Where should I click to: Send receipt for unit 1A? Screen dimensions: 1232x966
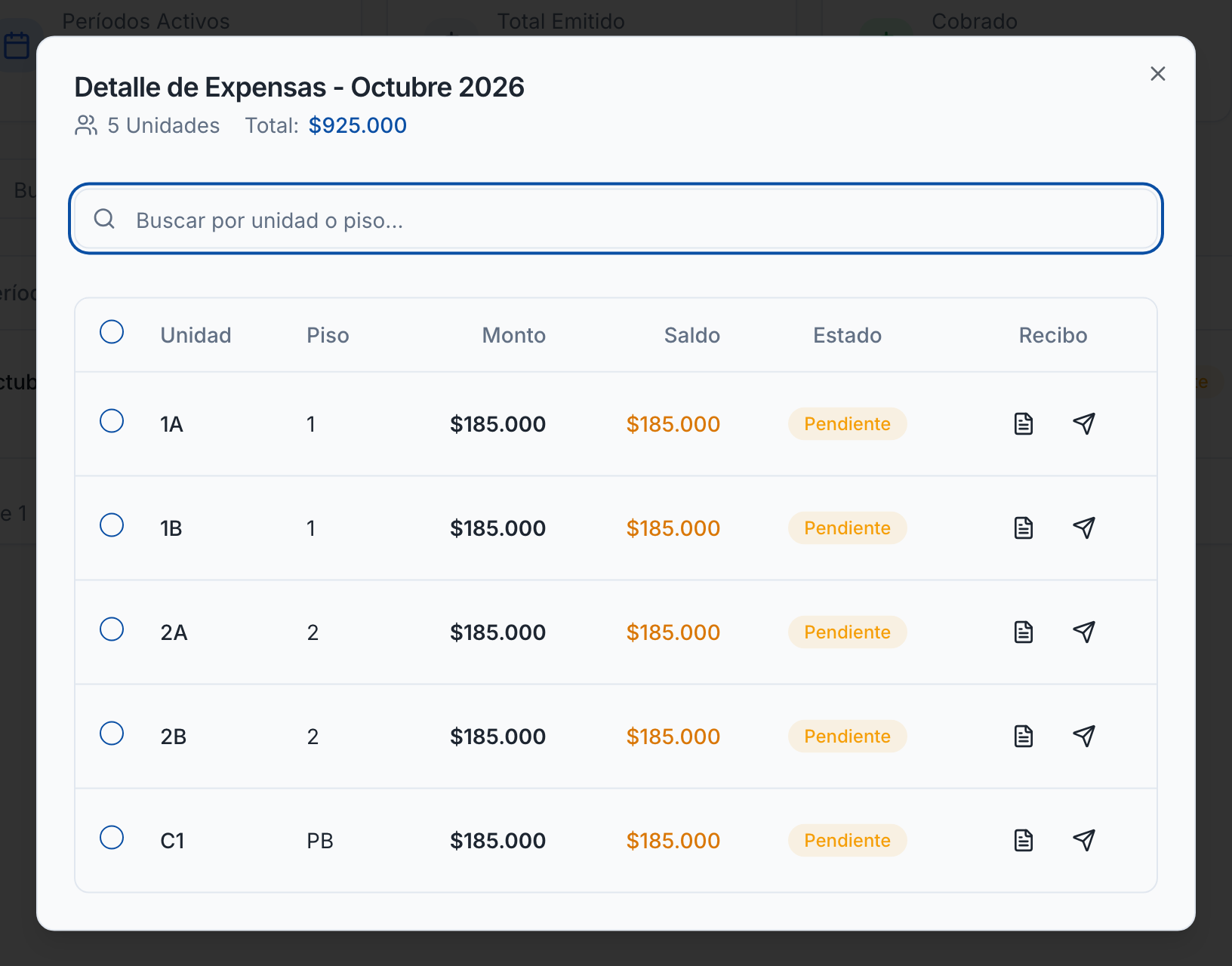coord(1084,424)
